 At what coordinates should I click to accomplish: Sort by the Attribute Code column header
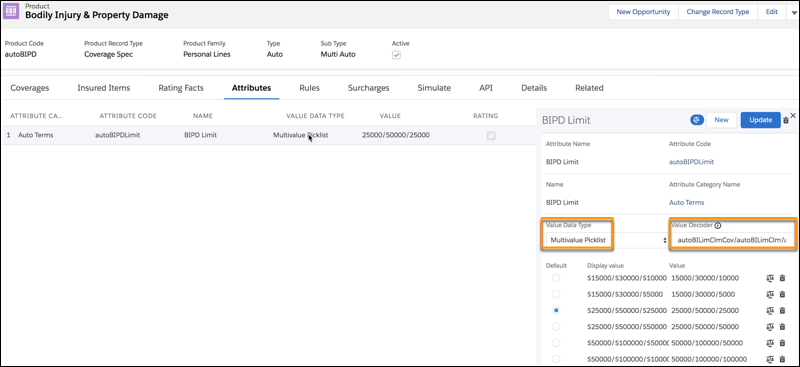click(x=128, y=116)
